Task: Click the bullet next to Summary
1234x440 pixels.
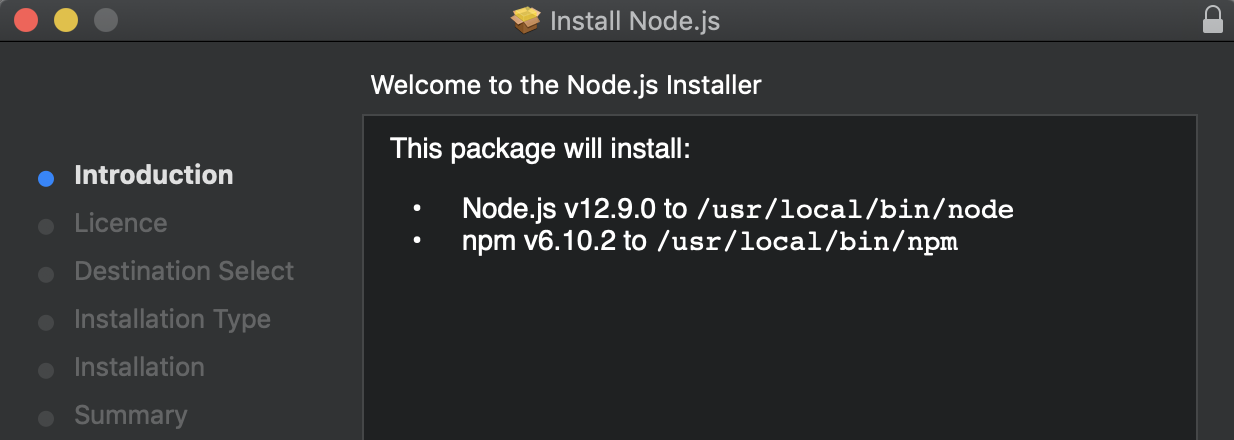Action: 45,419
